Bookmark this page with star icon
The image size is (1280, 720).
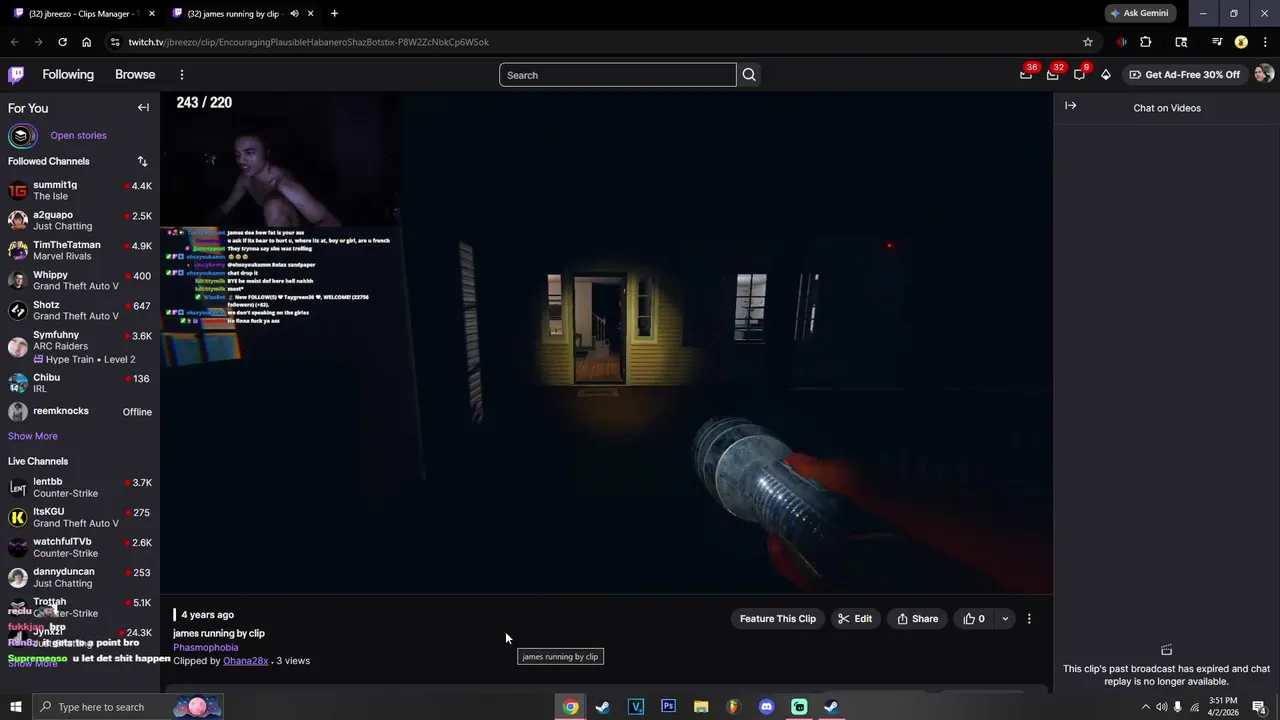(x=1088, y=42)
